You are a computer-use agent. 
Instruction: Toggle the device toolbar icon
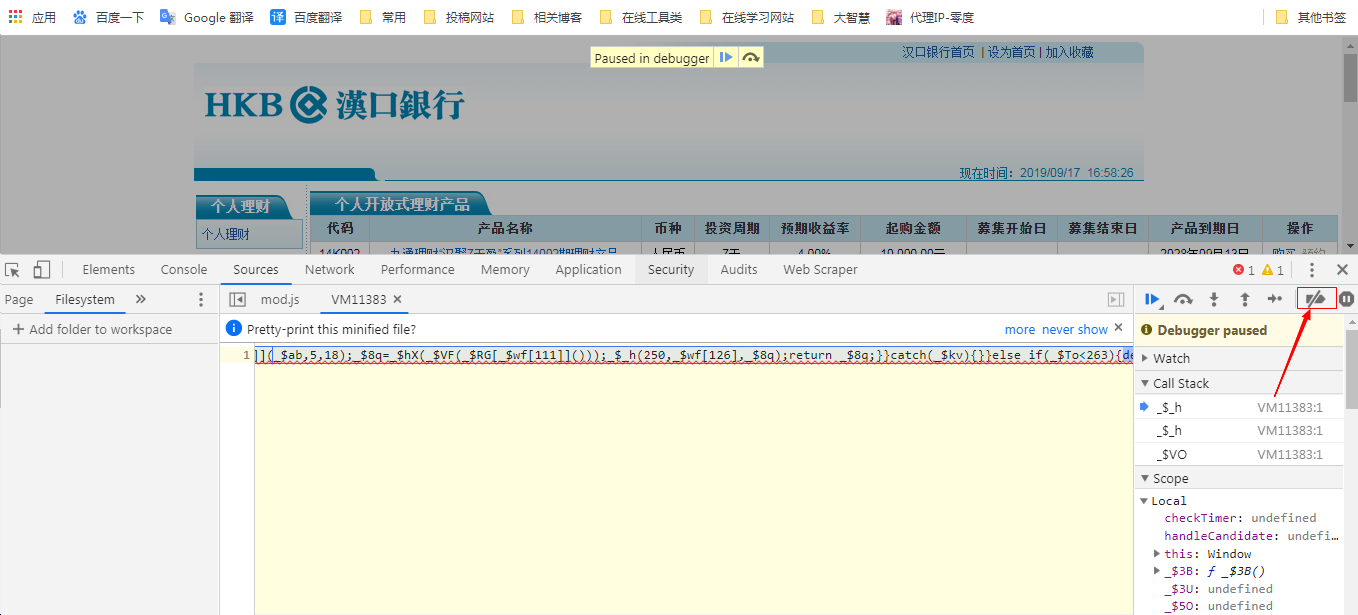[x=42, y=270]
